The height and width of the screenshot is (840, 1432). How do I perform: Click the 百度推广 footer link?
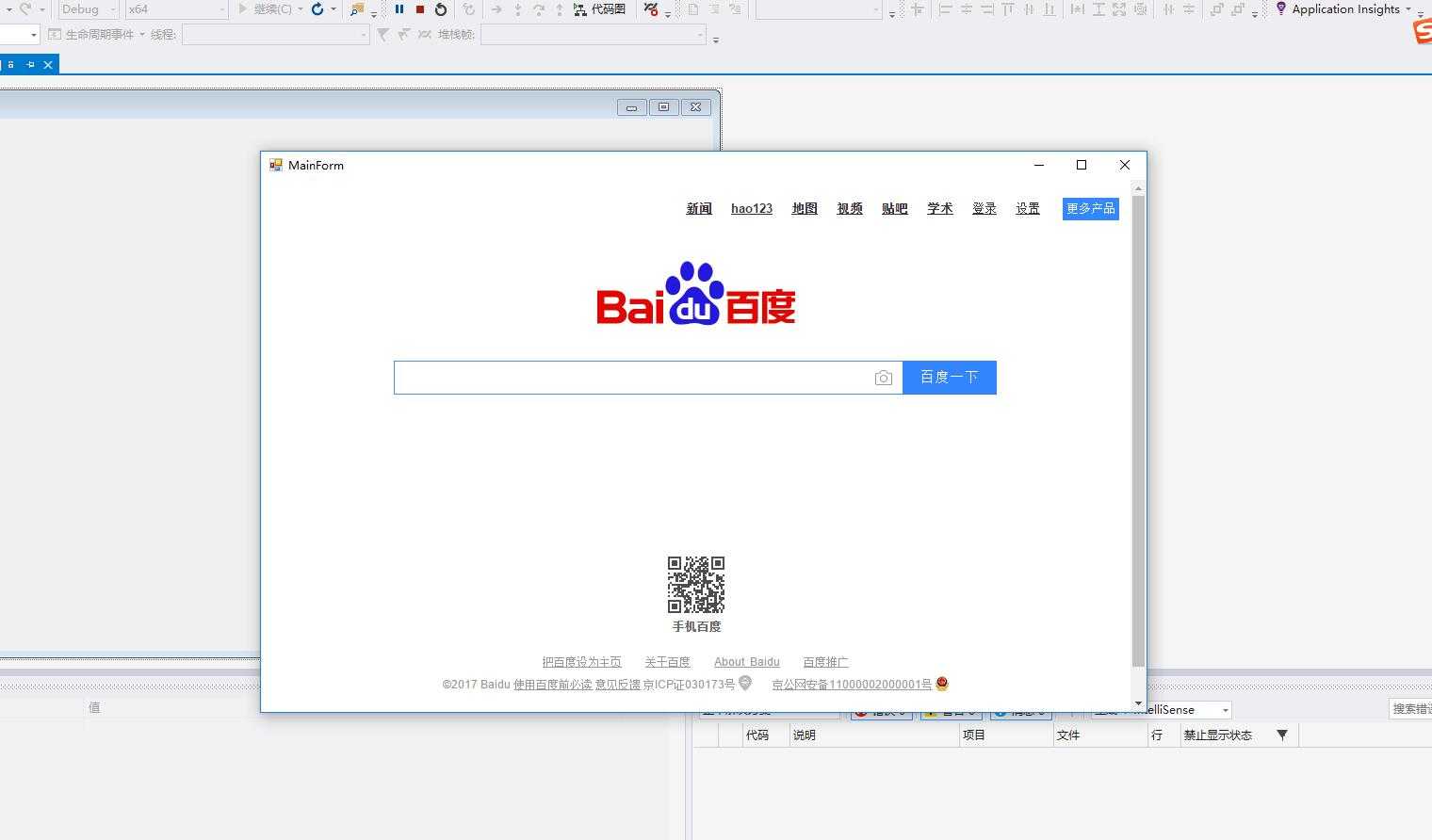(x=825, y=662)
